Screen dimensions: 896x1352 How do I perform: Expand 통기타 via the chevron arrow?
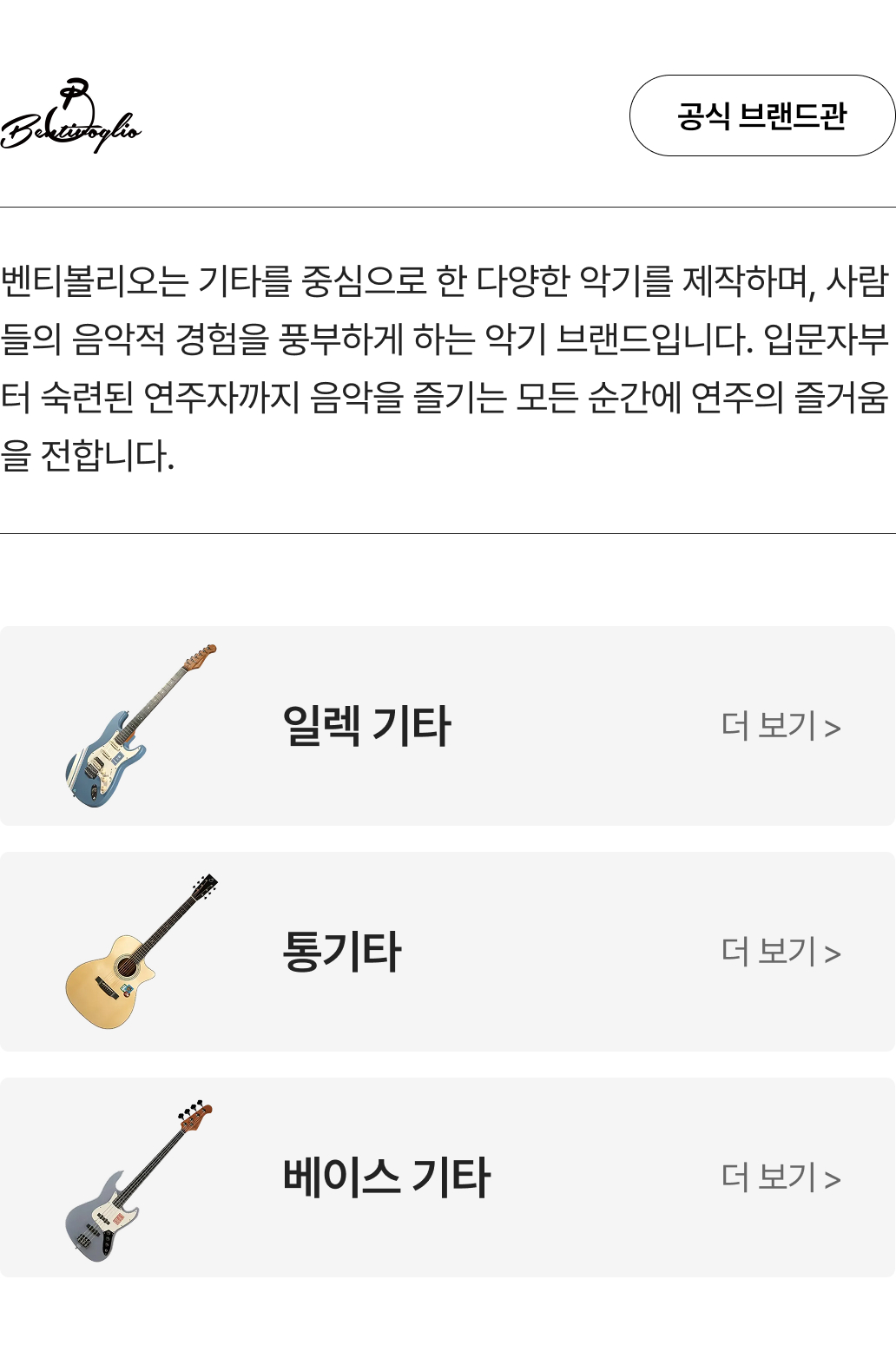pyautogui.click(x=833, y=954)
